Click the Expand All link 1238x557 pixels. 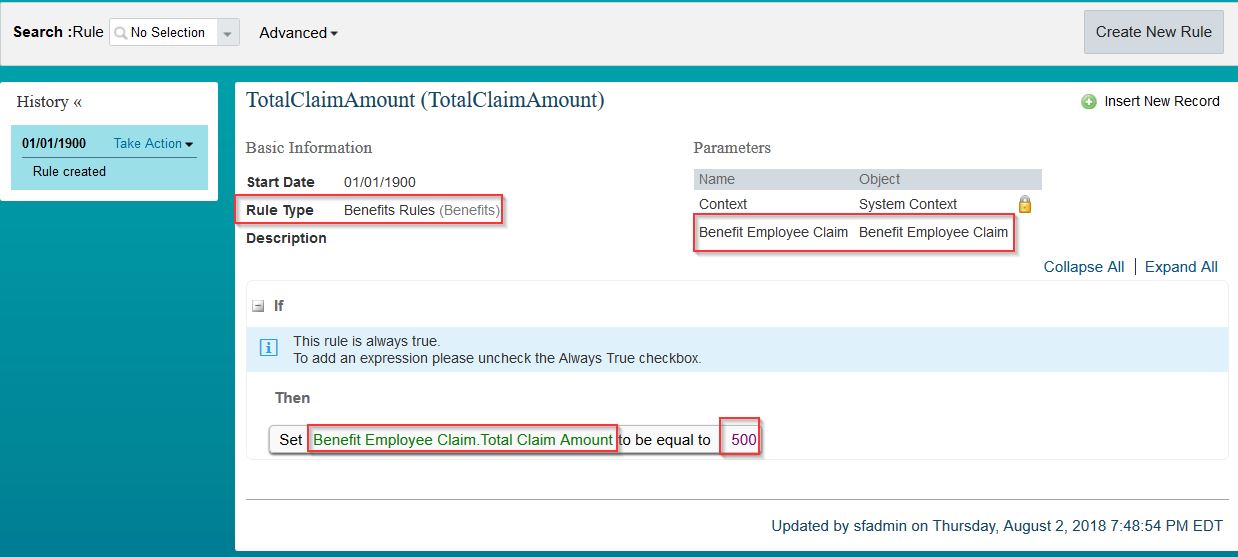pos(1181,267)
